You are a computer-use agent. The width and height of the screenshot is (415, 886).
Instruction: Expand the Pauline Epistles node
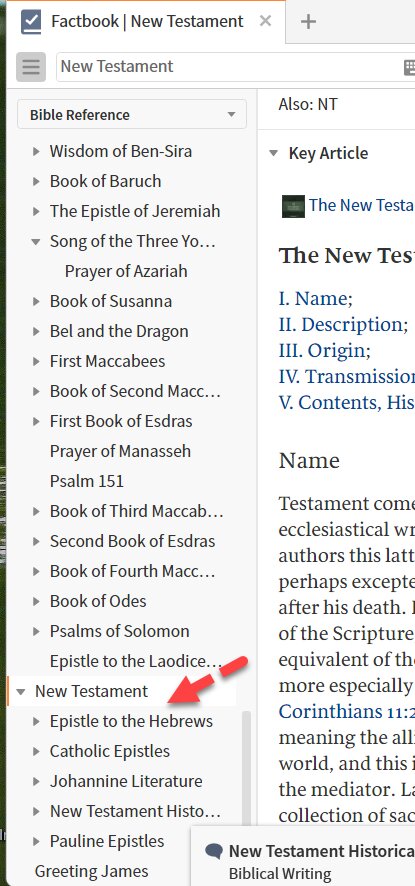tap(36, 841)
